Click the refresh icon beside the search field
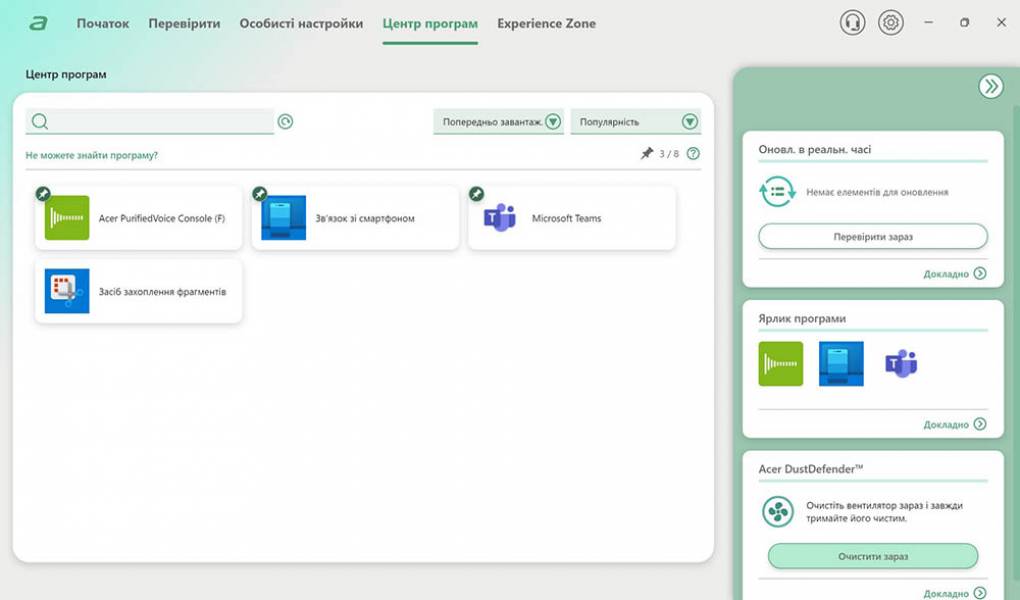The image size is (1020, 600). [286, 122]
